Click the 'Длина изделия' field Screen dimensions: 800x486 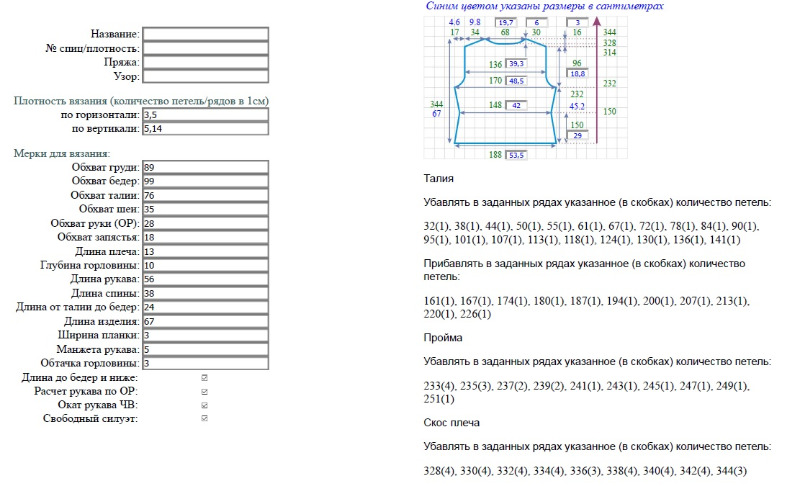pos(205,321)
